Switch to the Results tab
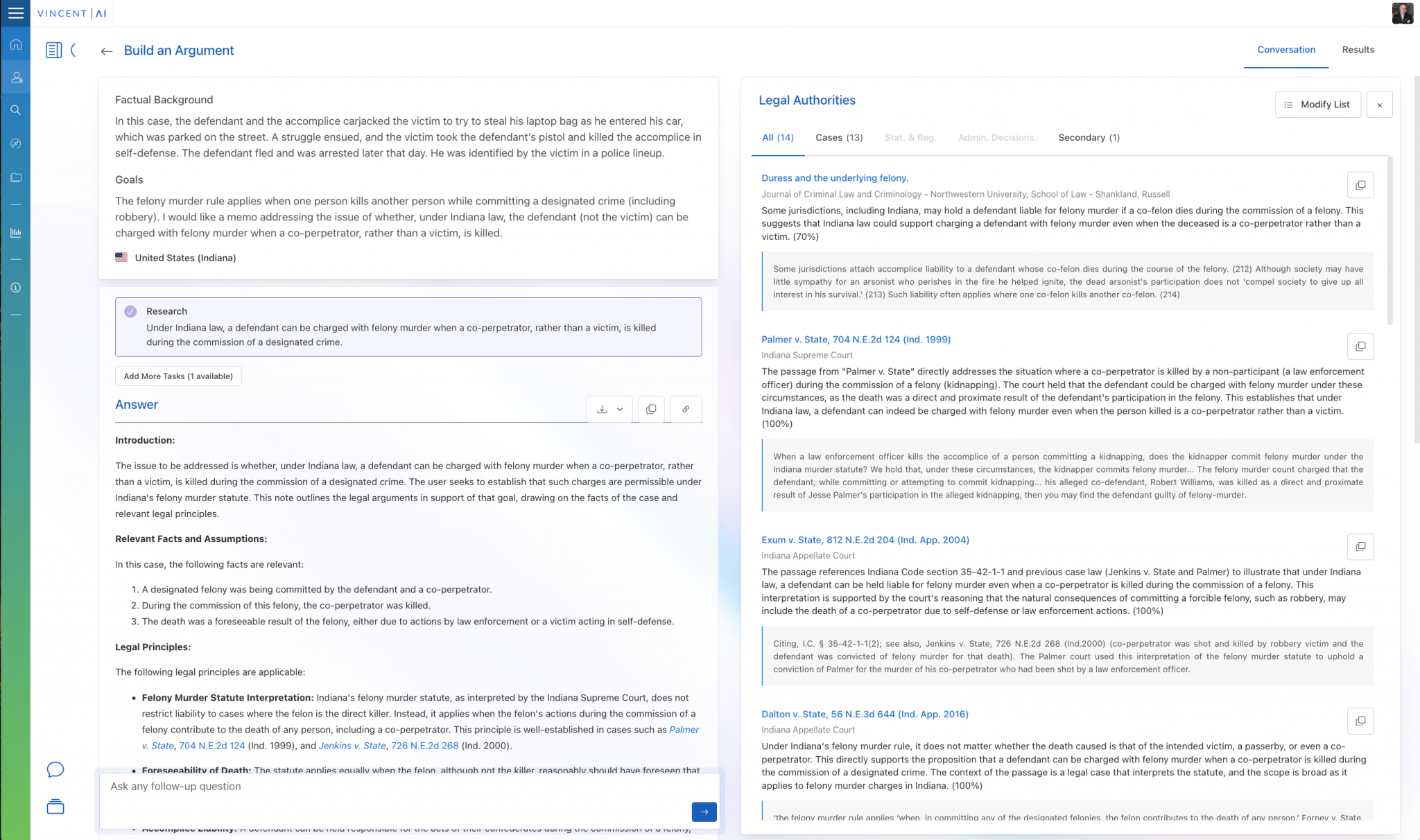The image size is (1420, 840). (x=1358, y=49)
